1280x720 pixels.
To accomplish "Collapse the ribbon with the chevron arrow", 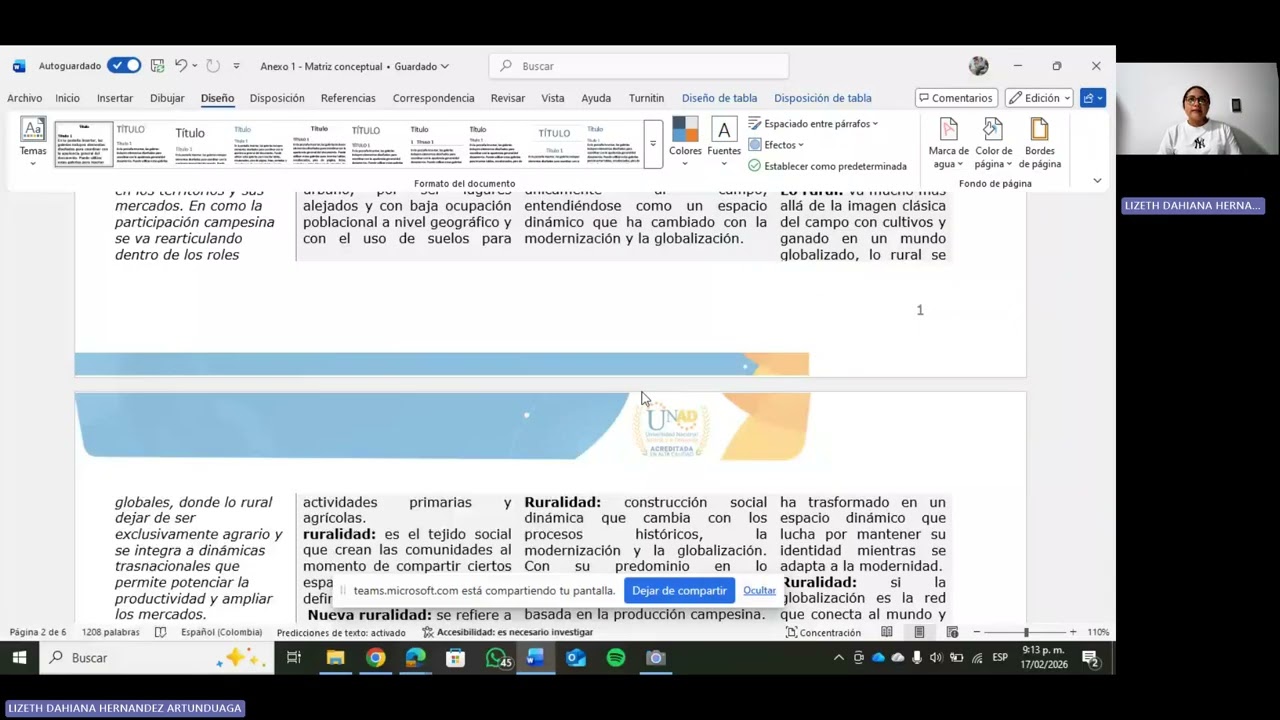I will (1097, 181).
